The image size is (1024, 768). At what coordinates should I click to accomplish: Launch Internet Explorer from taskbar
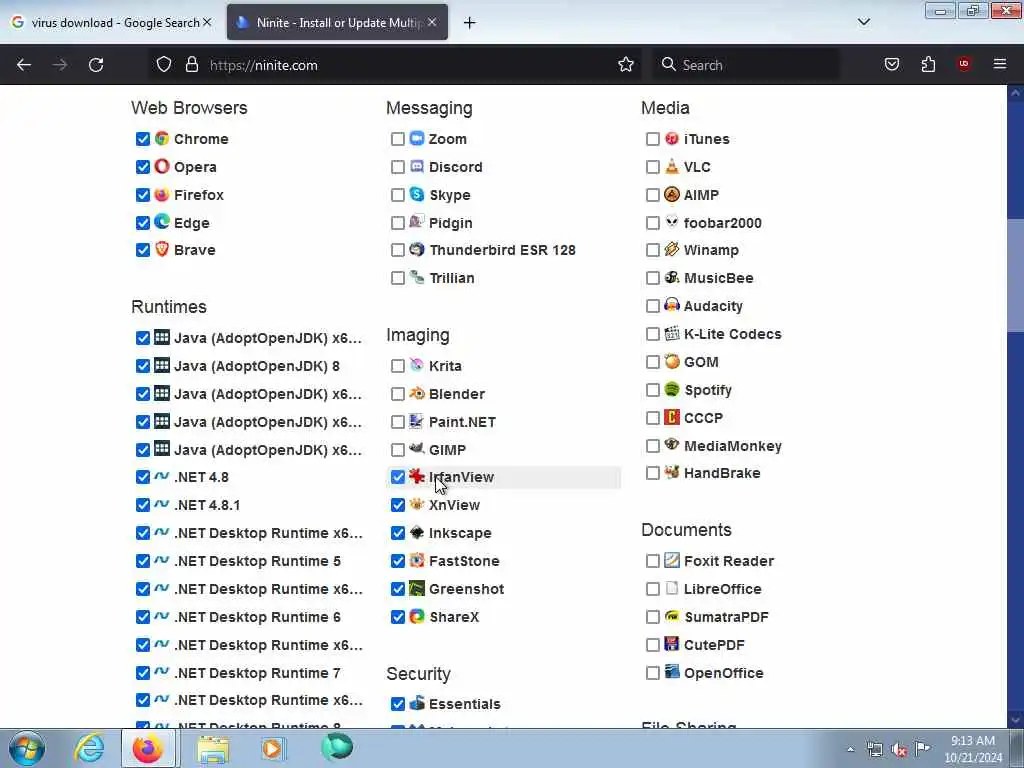coord(89,748)
